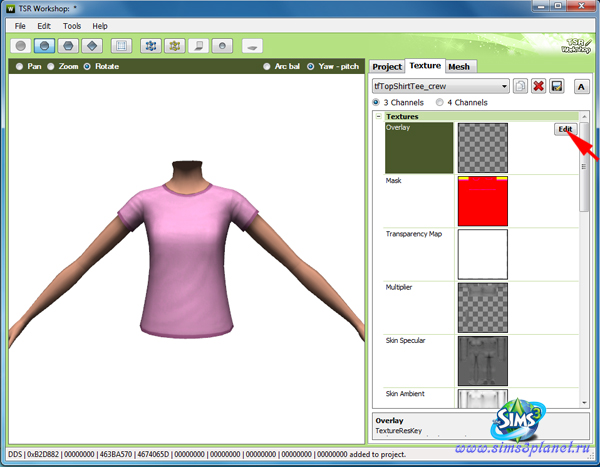The image size is (600, 467).
Task: Click the TSR Workshop title bar icon
Action: point(11,8)
